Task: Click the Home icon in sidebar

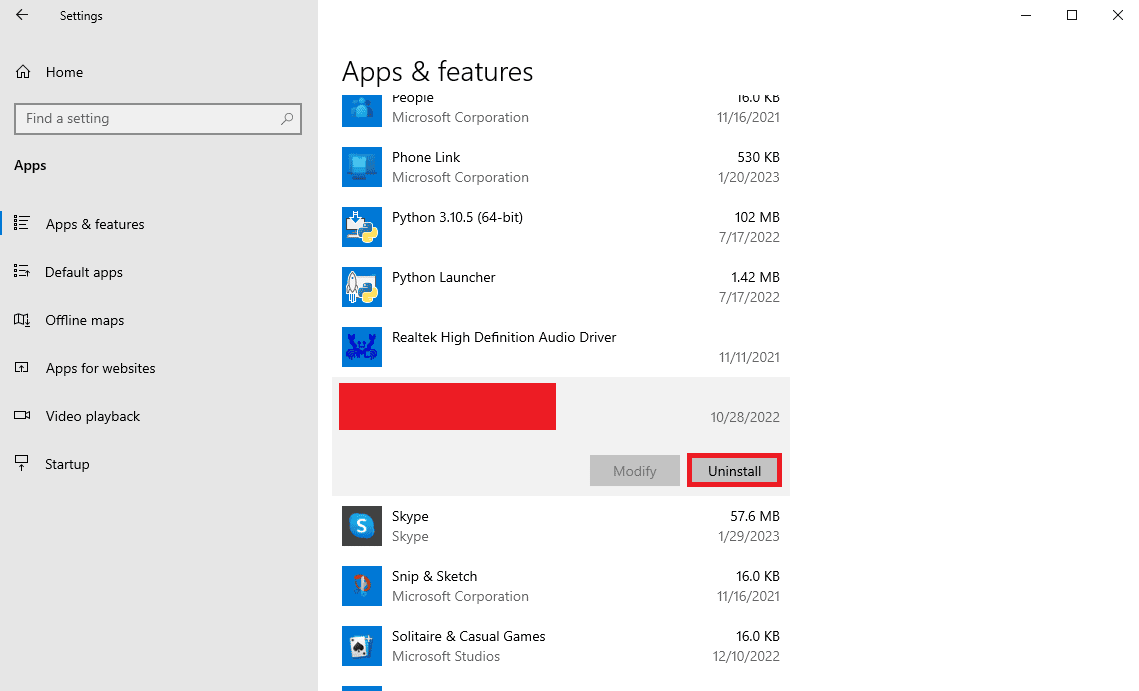Action: click(x=23, y=72)
